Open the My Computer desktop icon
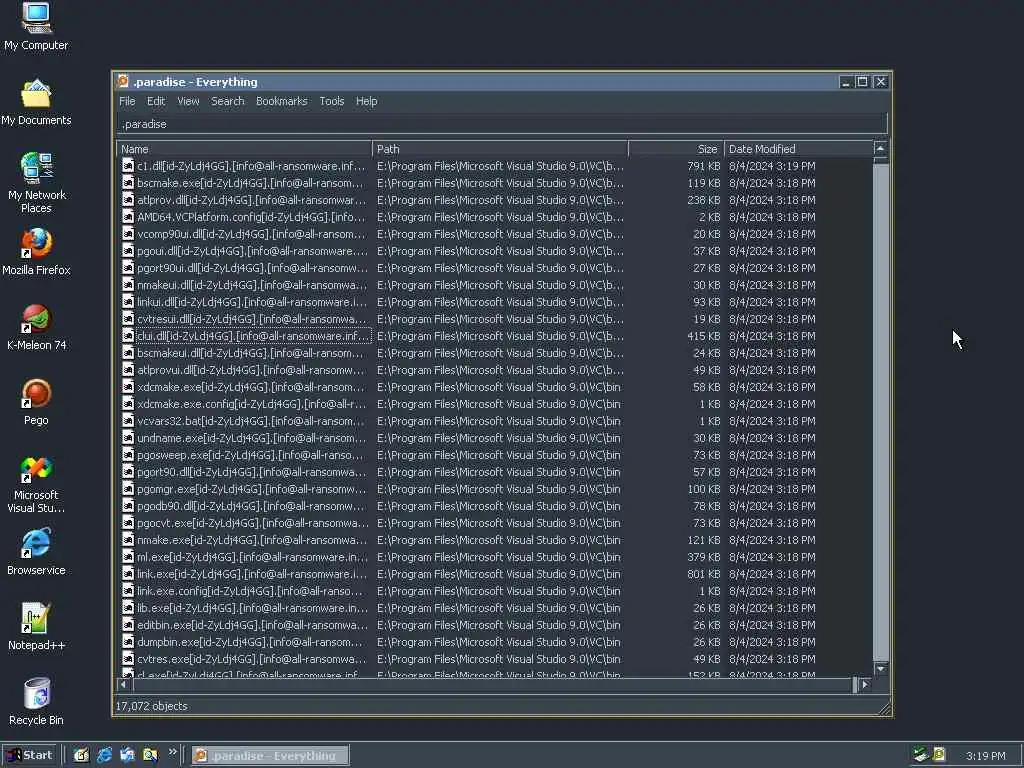Screen dimensions: 1024x768 36,26
